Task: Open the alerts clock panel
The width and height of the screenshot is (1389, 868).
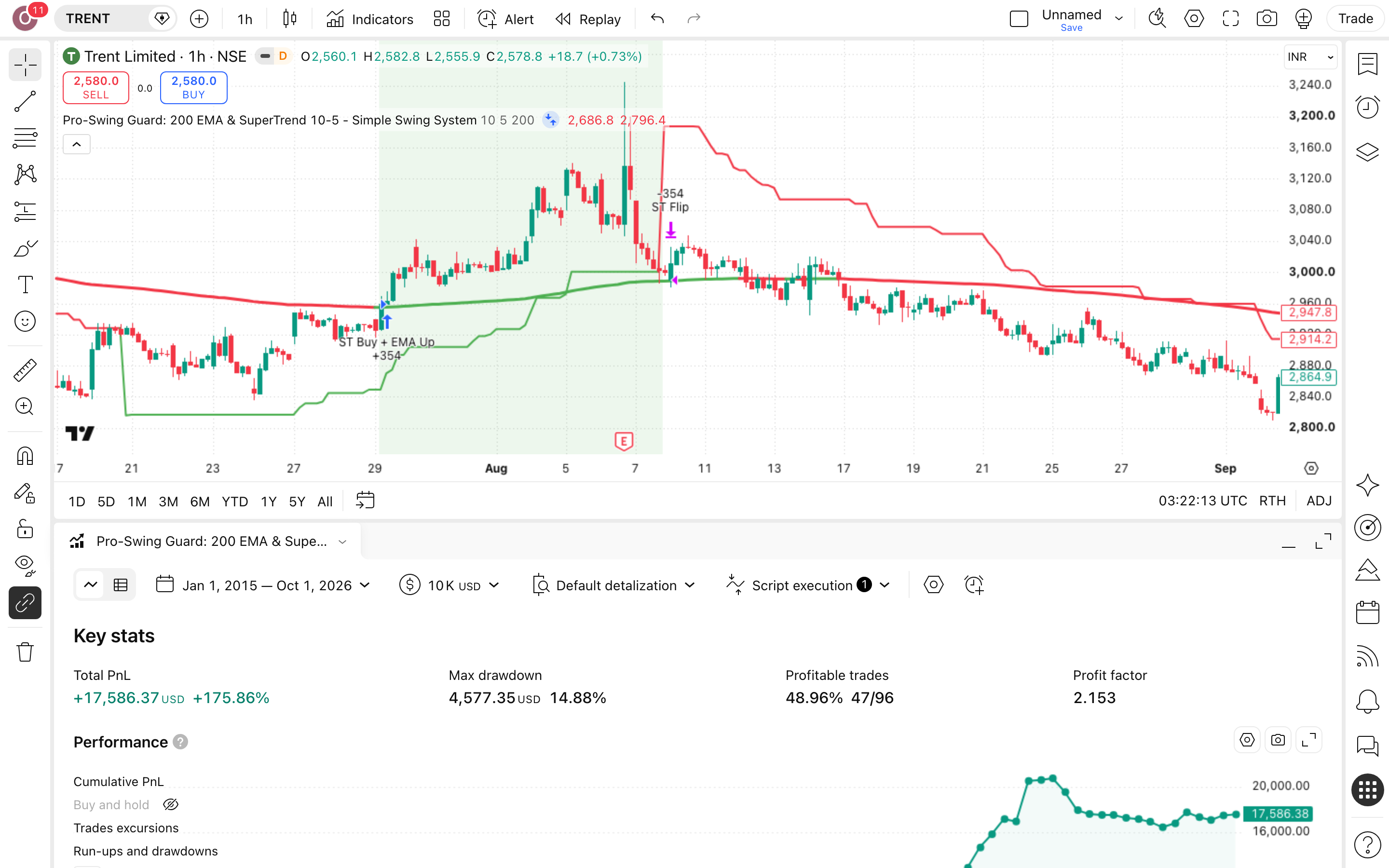Action: coord(1367,107)
